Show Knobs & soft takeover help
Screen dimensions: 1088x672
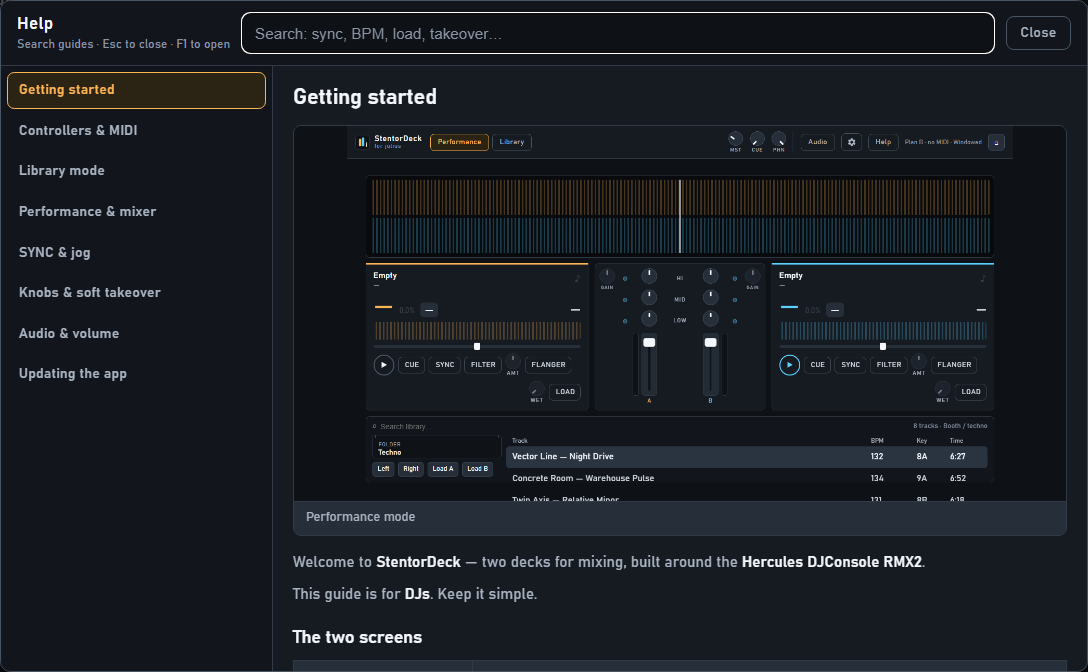coord(136,293)
